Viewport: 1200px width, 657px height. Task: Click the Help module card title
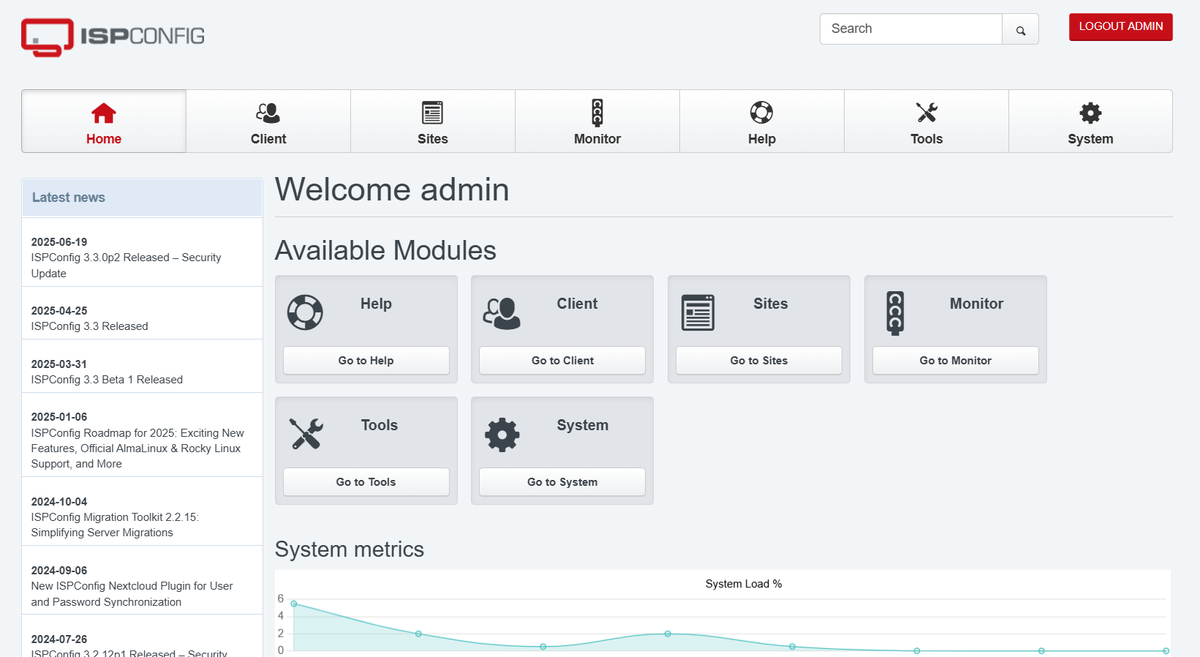click(376, 304)
